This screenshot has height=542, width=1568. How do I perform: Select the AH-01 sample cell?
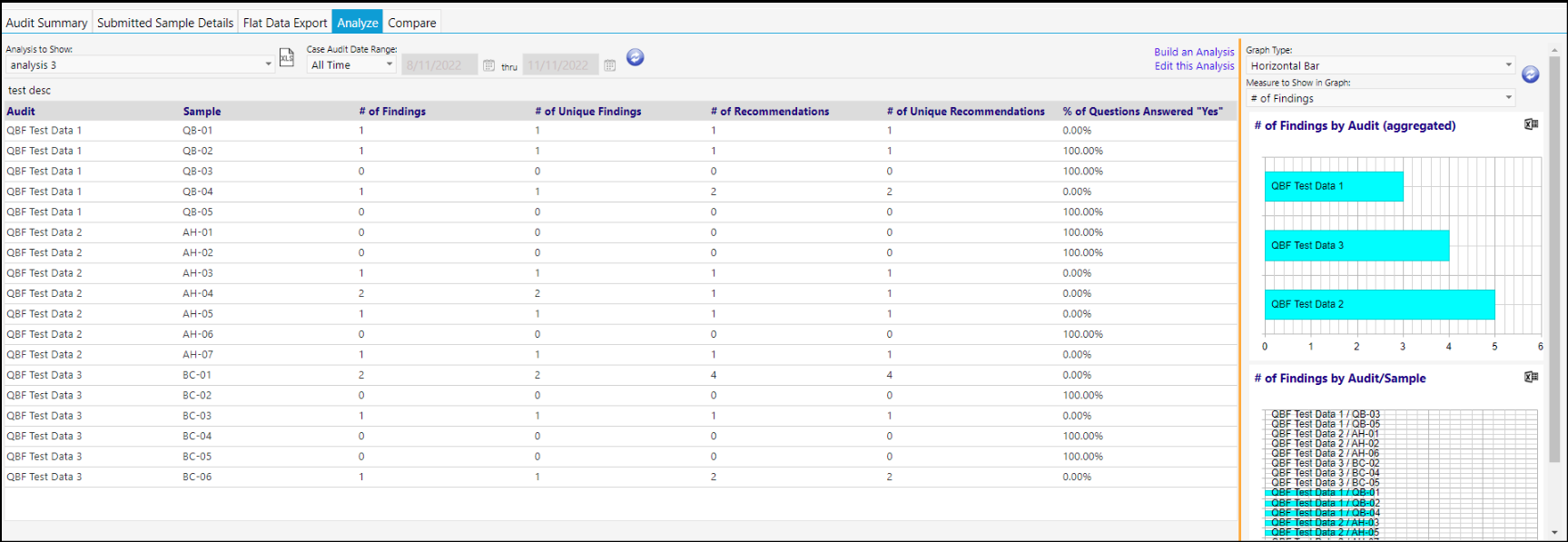pos(198,232)
